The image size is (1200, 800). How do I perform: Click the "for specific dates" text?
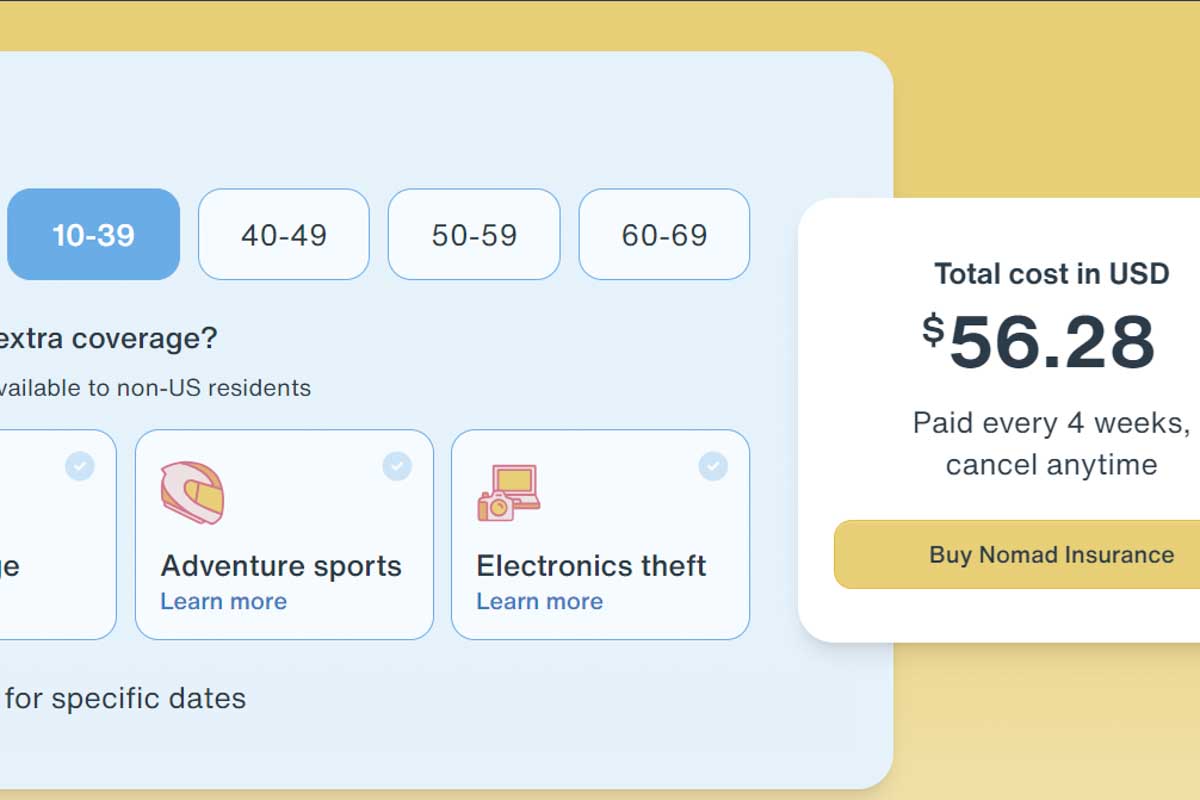(125, 698)
